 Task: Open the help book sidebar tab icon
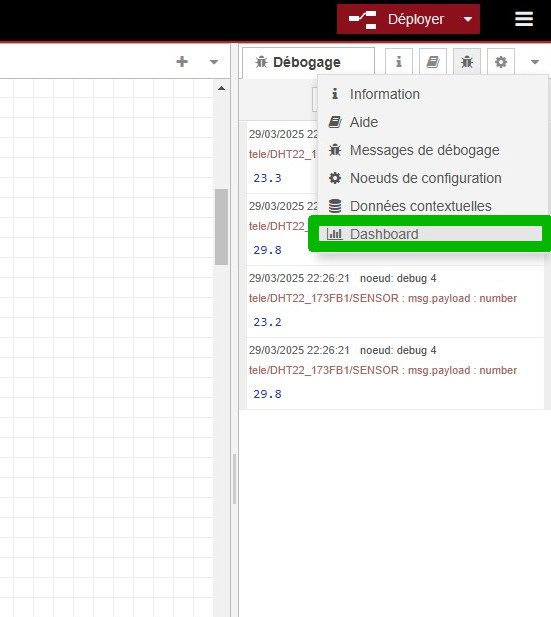tap(433, 62)
